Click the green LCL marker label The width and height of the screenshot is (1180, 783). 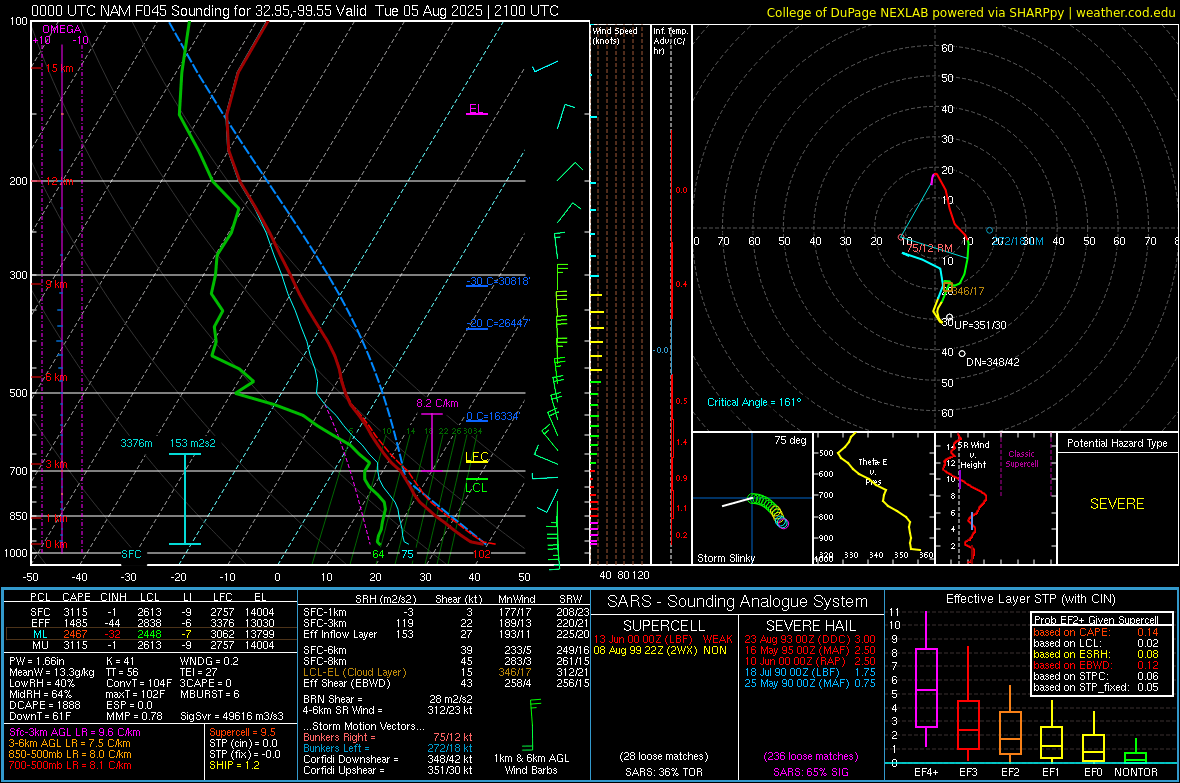[476, 488]
